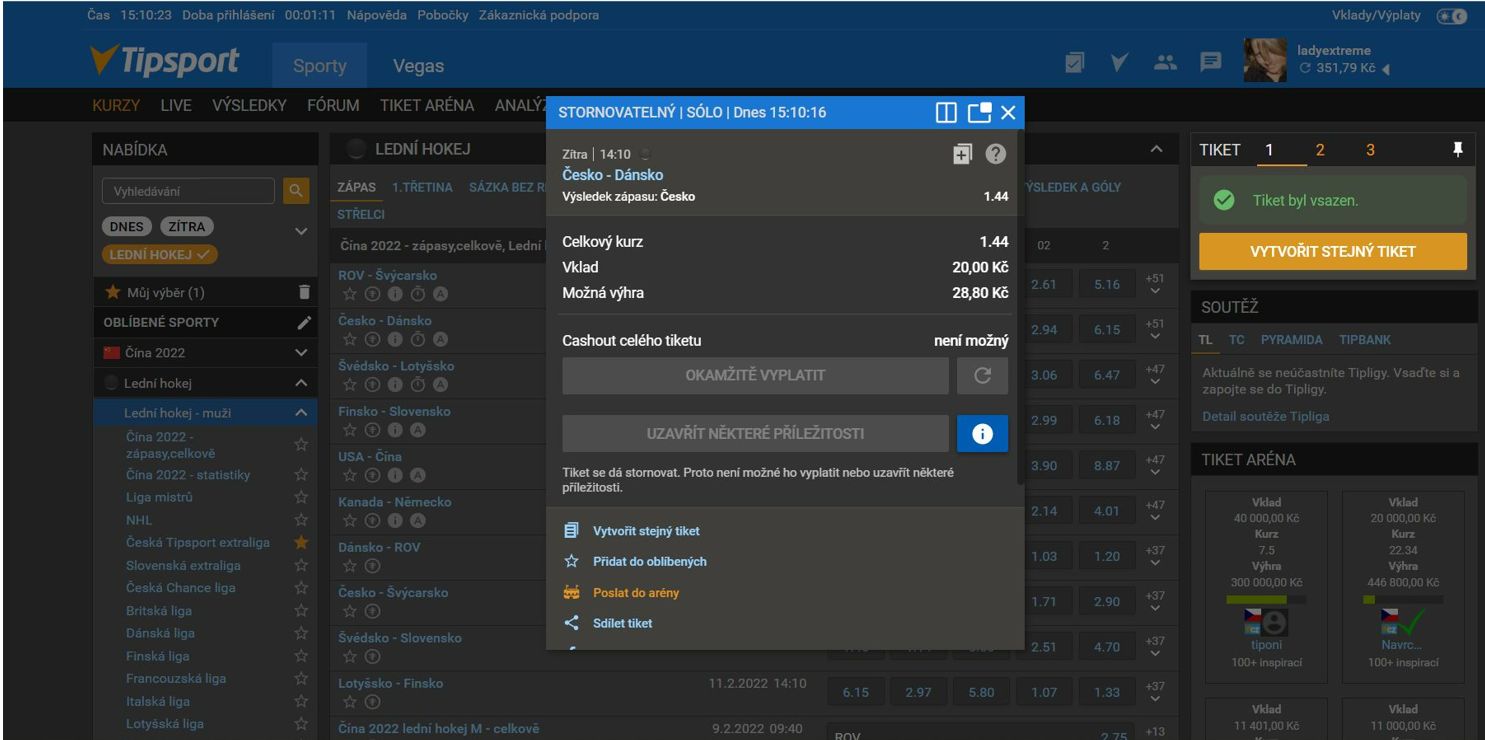Click the blue info button beside Uzavřít některé příležitosti
Image resolution: width=1485 pixels, height=740 pixels.
(x=982, y=434)
